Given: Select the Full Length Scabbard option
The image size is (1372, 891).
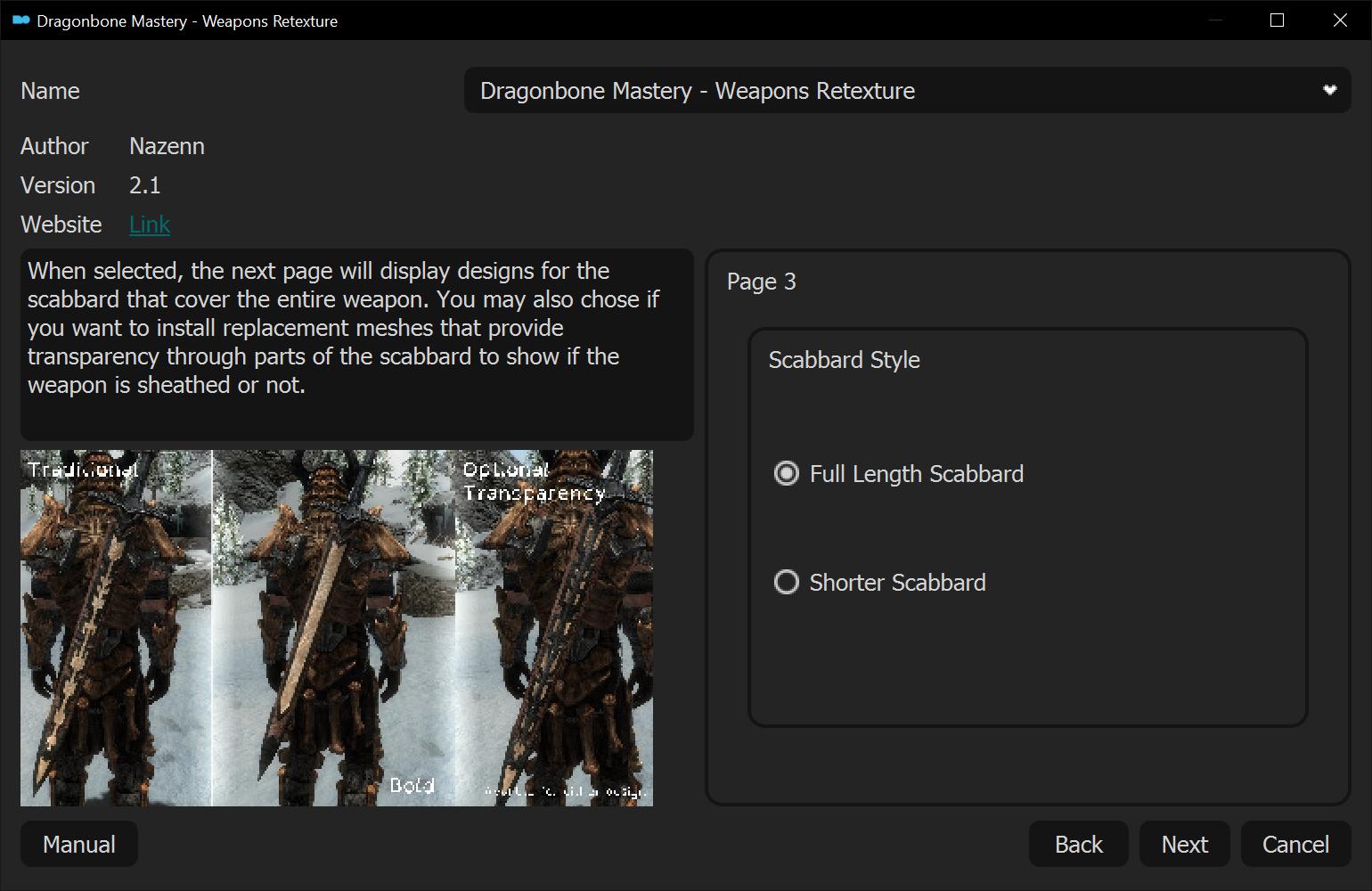Looking at the screenshot, I should tap(899, 474).
